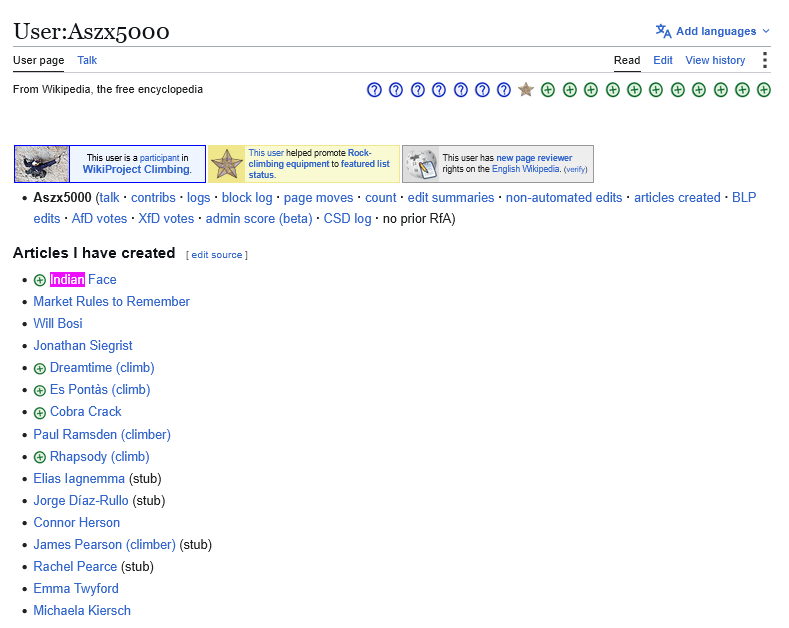
Task: Open the XfD votes link
Action: click(x=166, y=219)
